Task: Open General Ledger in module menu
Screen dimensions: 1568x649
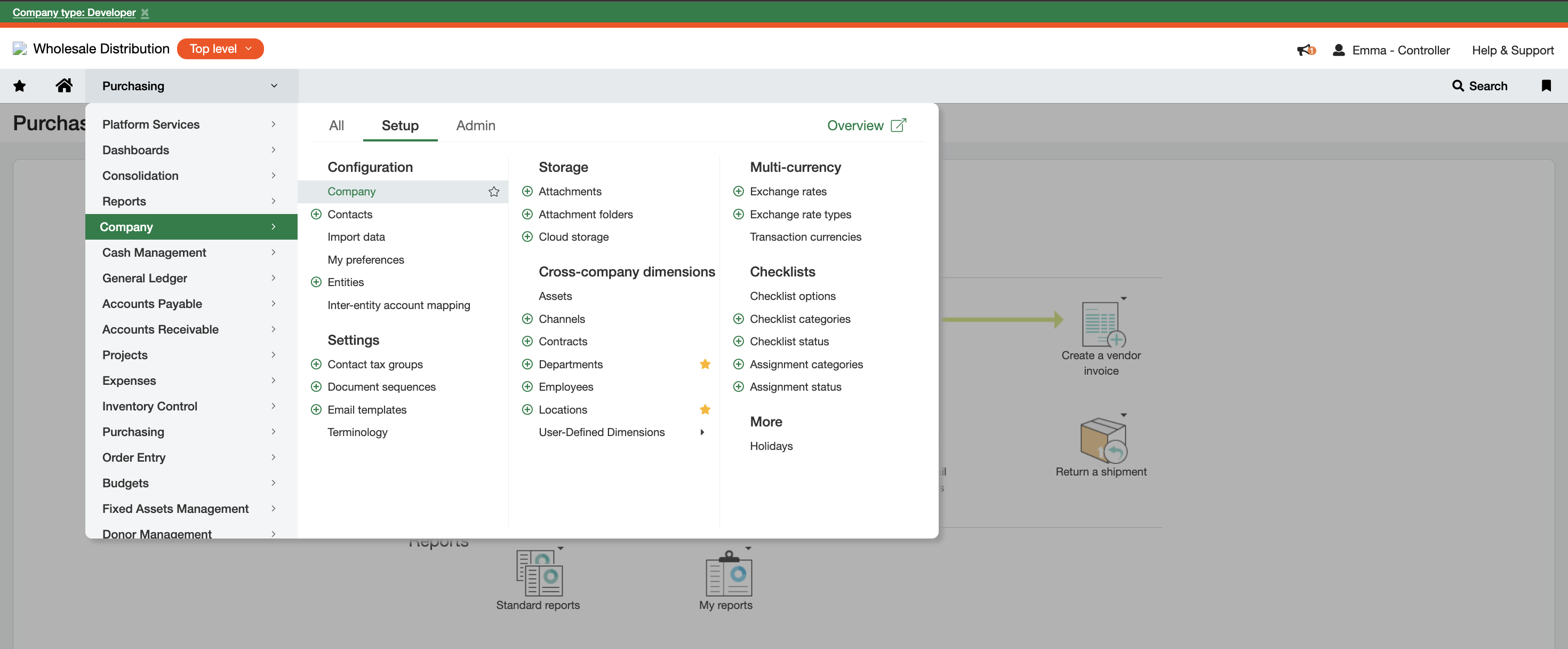Action: coord(145,278)
